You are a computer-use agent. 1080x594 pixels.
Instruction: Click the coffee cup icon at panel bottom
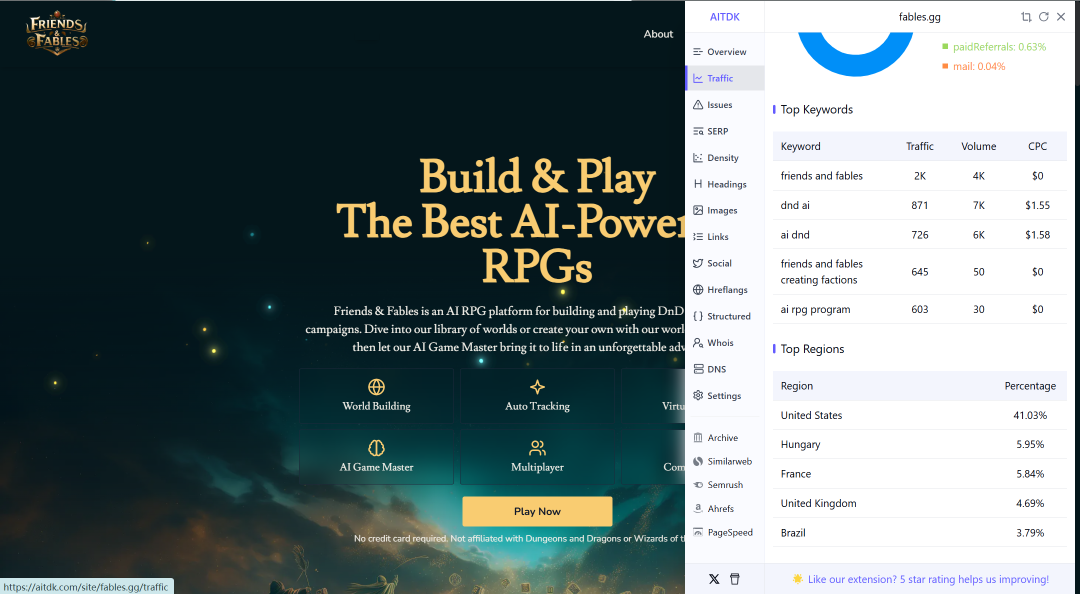(x=735, y=579)
